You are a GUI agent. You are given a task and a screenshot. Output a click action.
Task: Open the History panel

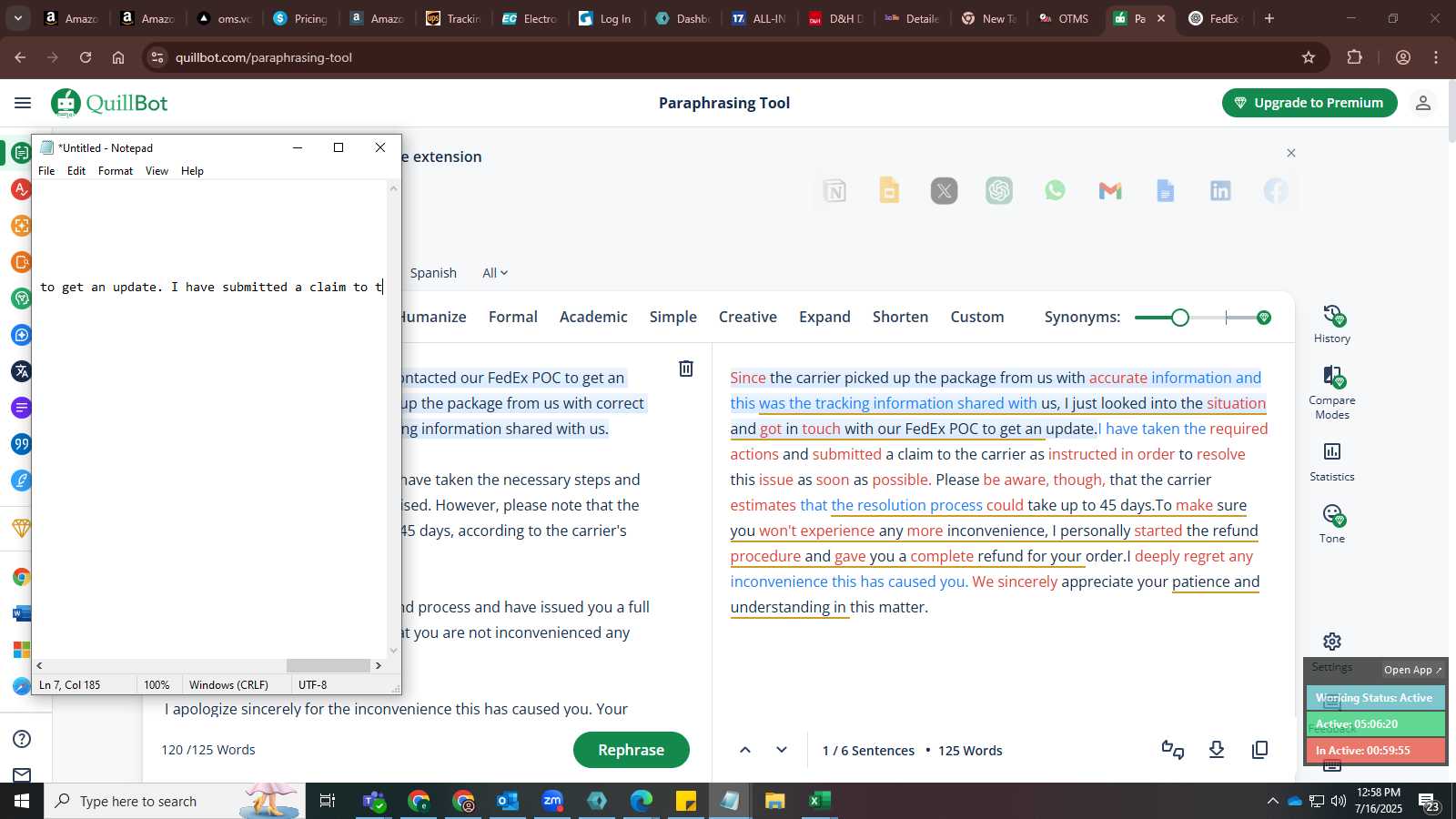coord(1332,325)
